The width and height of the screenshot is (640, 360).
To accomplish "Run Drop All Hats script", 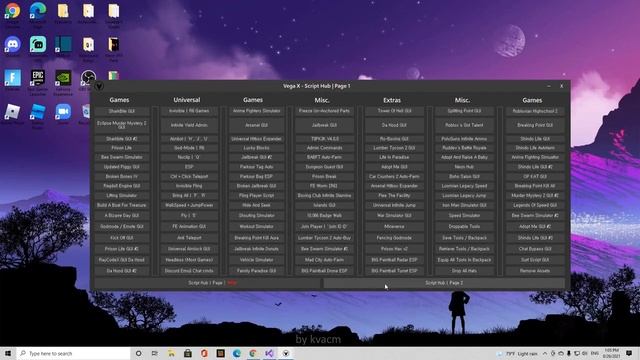I will (464, 271).
